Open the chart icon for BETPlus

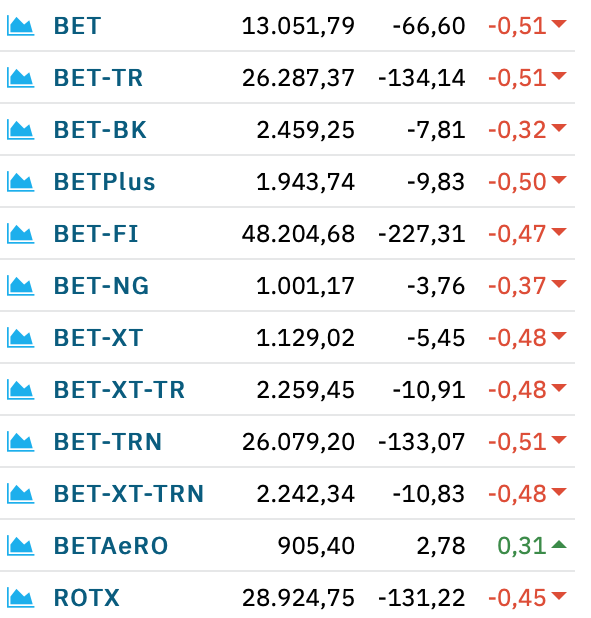point(21,182)
